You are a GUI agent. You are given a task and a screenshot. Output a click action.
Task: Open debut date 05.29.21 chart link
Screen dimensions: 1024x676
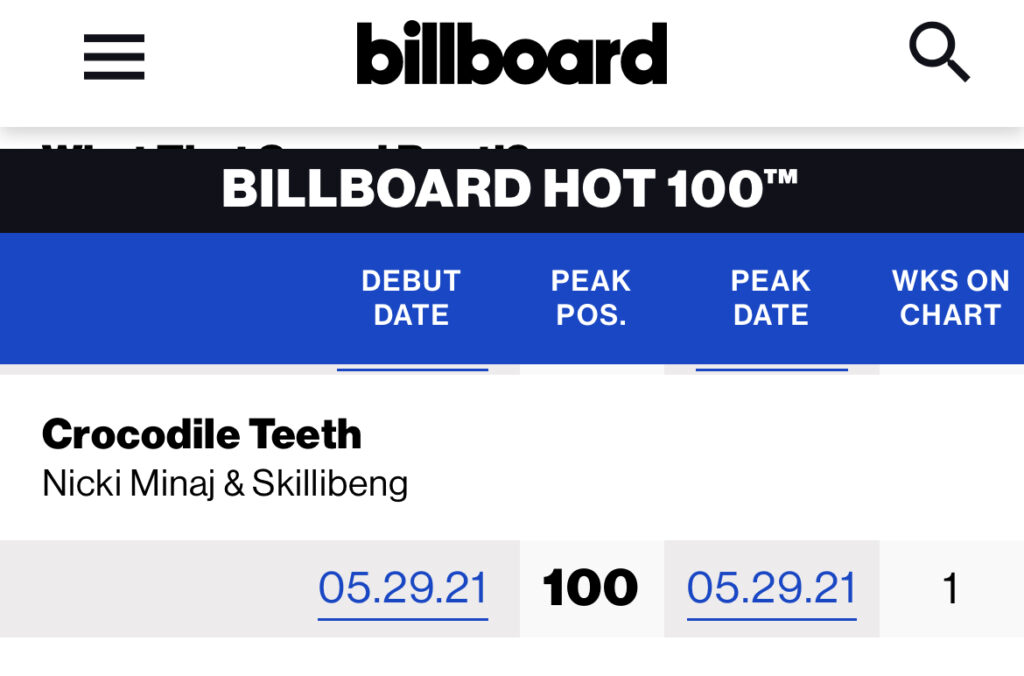403,590
